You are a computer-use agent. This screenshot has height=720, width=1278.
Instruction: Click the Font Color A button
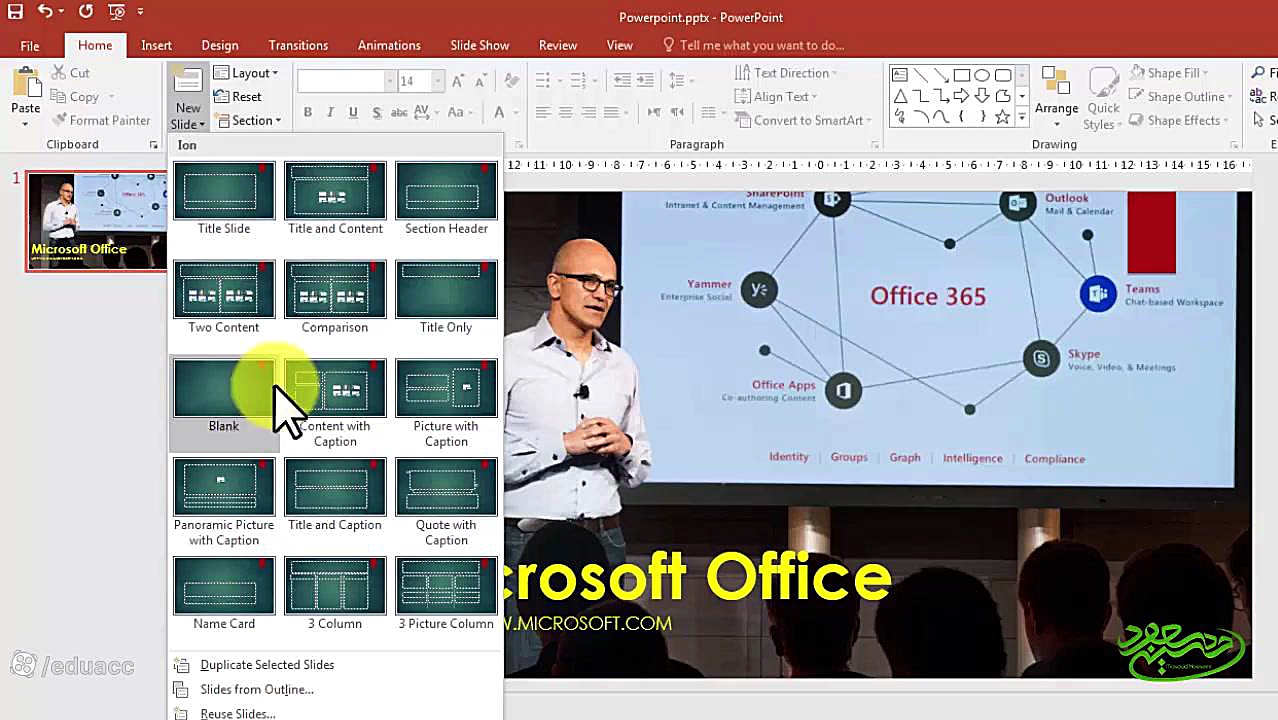pyautogui.click(x=500, y=112)
